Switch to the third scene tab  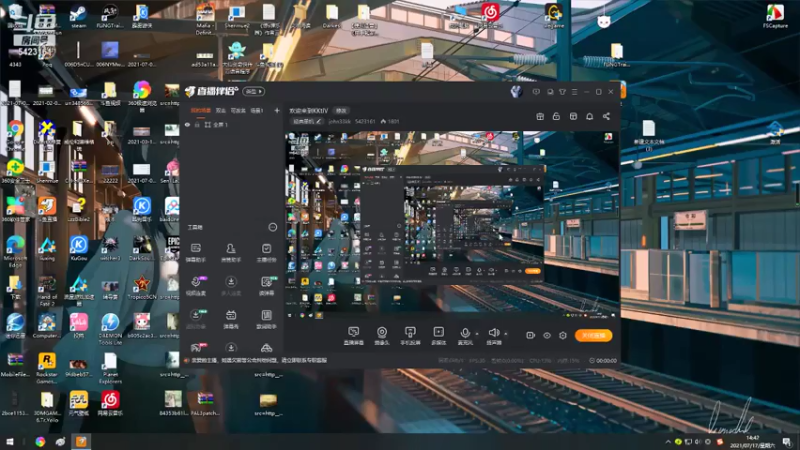[x=238, y=110]
